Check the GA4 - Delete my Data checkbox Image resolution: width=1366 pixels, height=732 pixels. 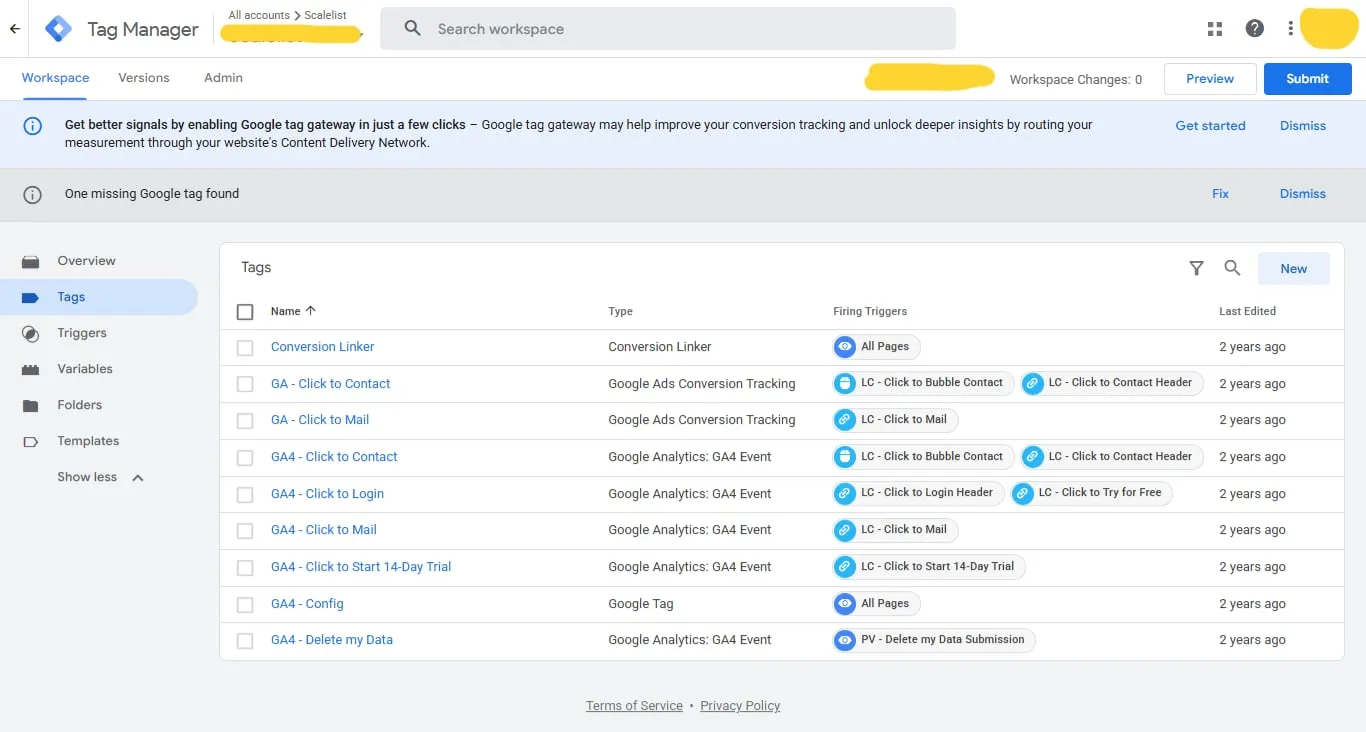point(245,641)
